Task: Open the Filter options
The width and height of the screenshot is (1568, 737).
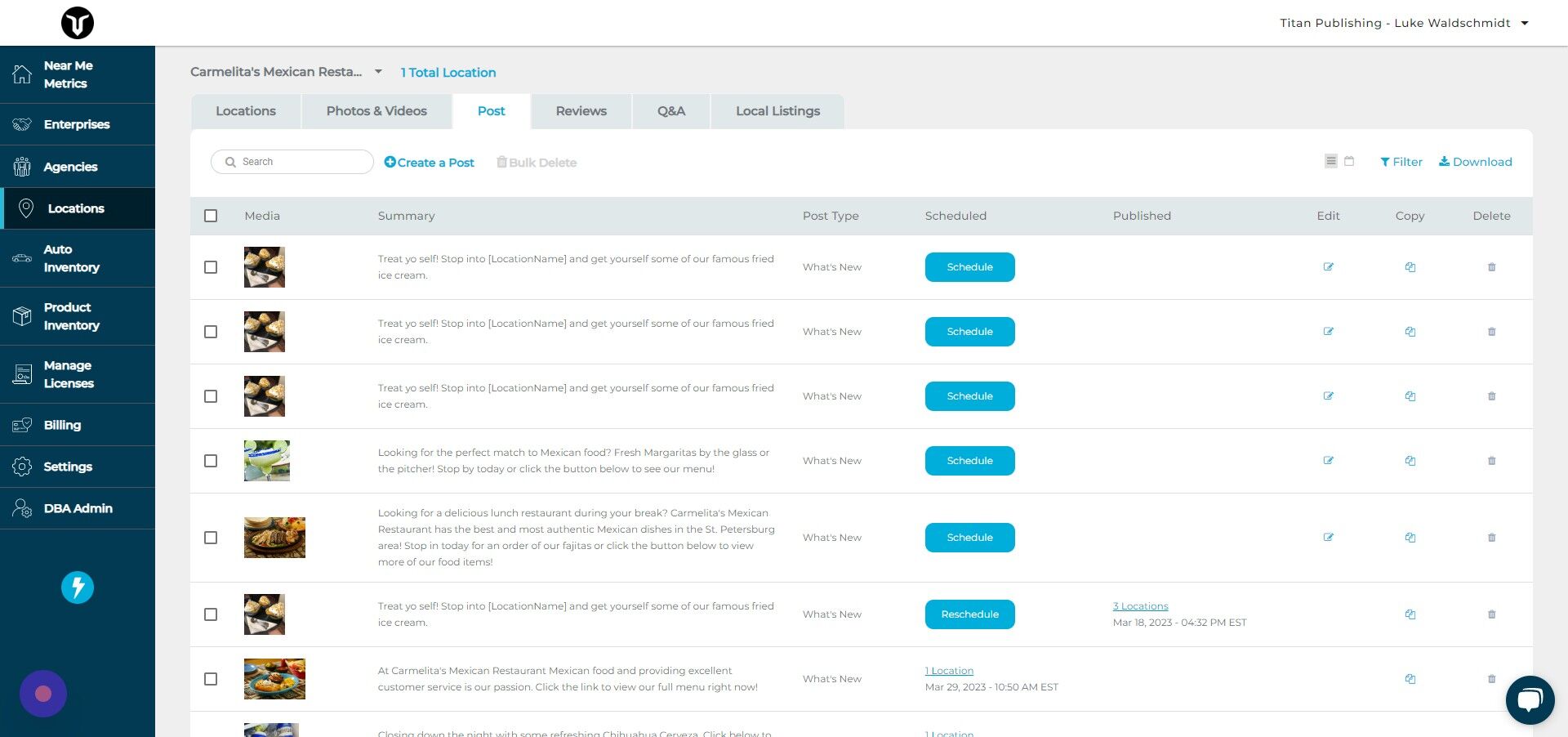Action: pos(1401,162)
